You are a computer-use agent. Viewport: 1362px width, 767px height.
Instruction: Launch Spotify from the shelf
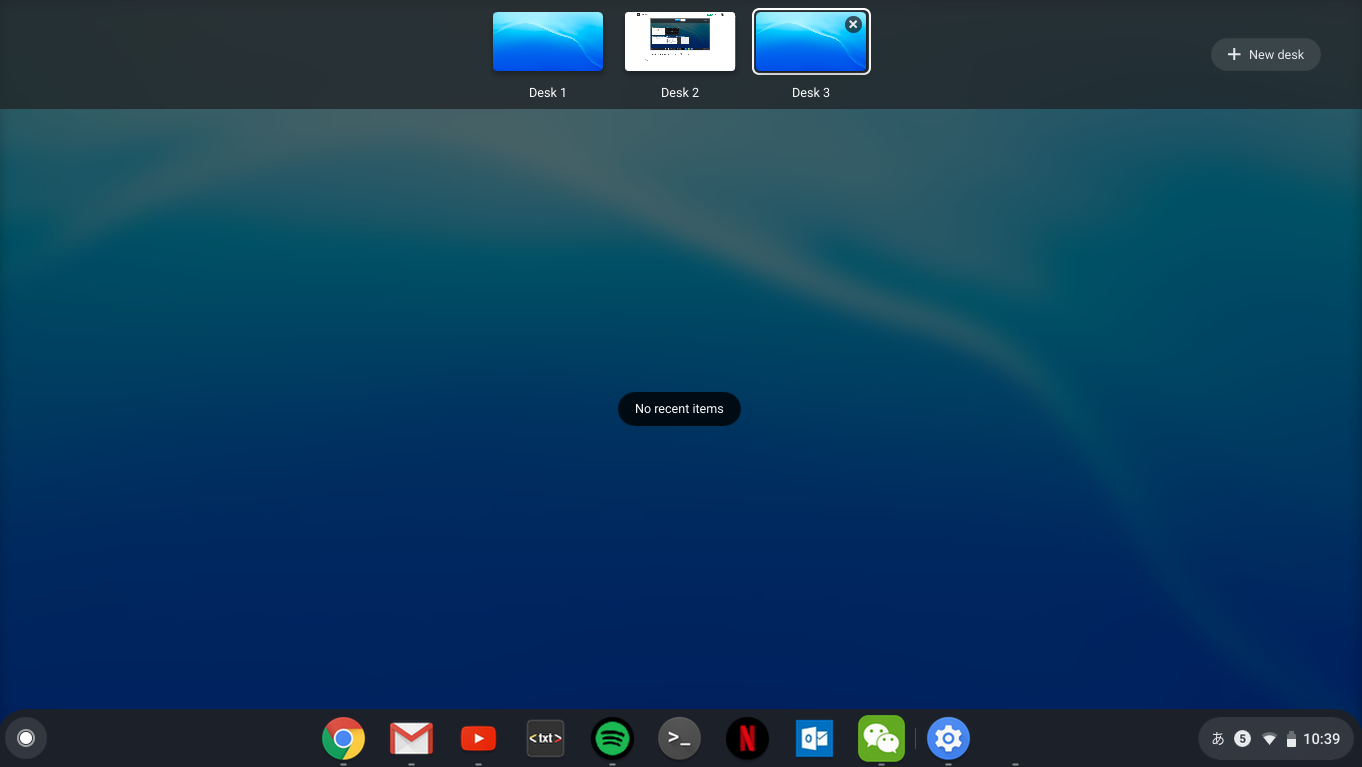pos(612,739)
